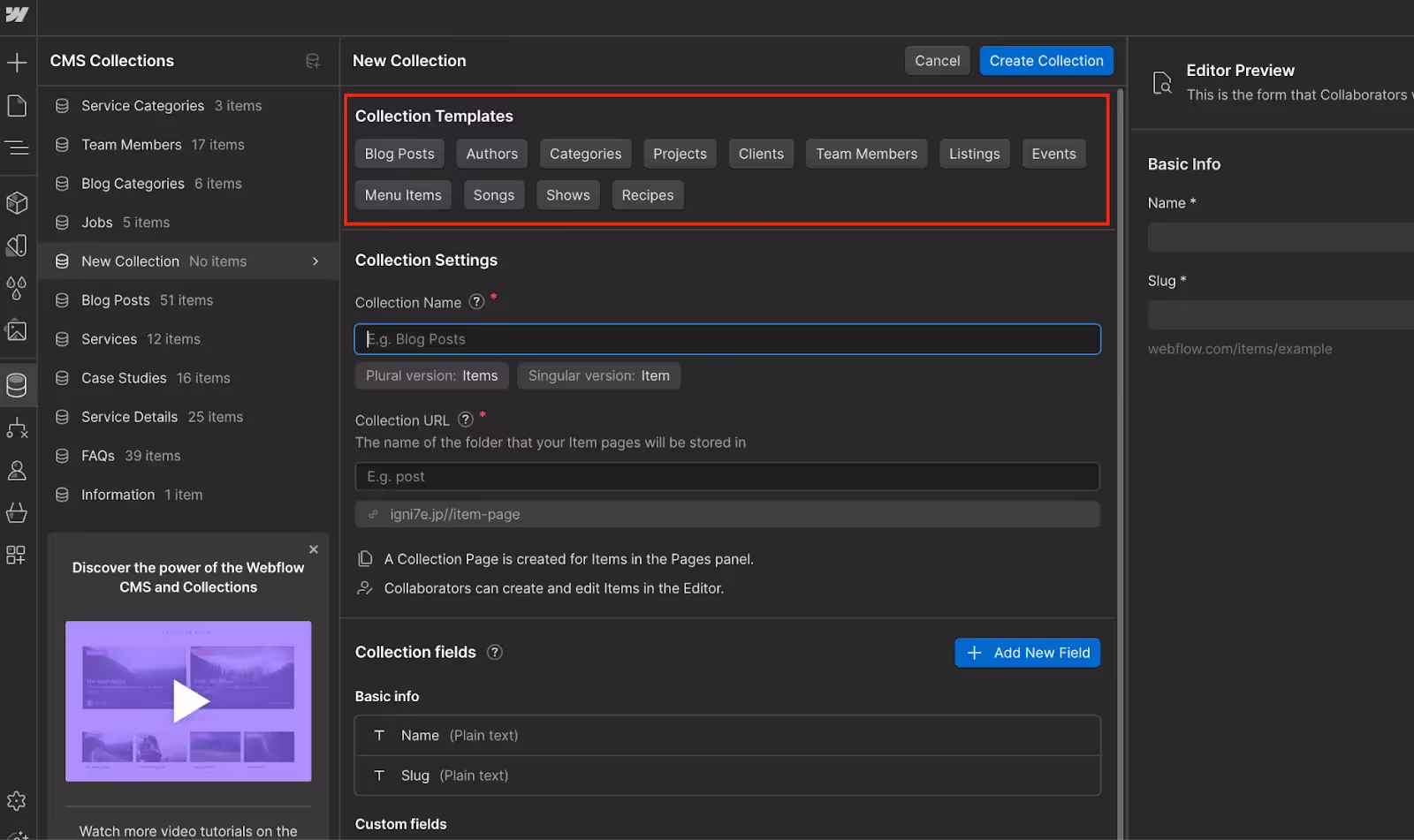
Task: Click the igni7e.jp item-page URL preview
Action: coord(727,514)
